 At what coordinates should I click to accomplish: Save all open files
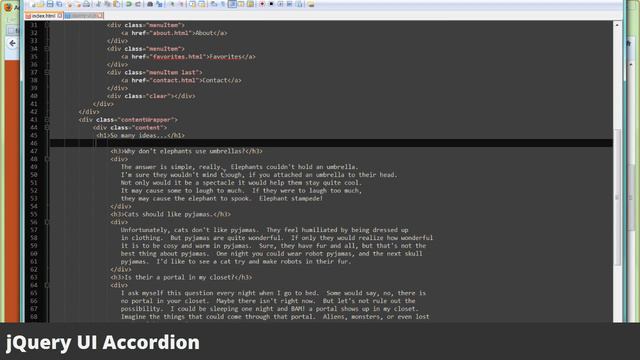(x=59, y=4)
